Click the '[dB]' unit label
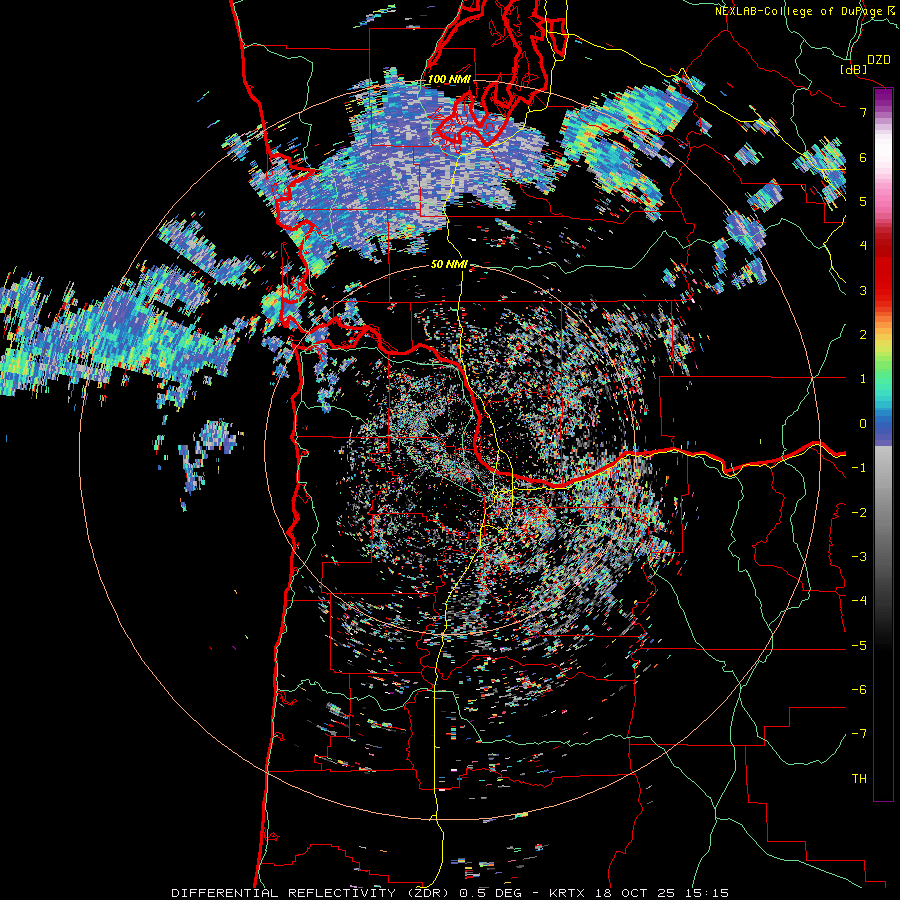 (x=854, y=69)
